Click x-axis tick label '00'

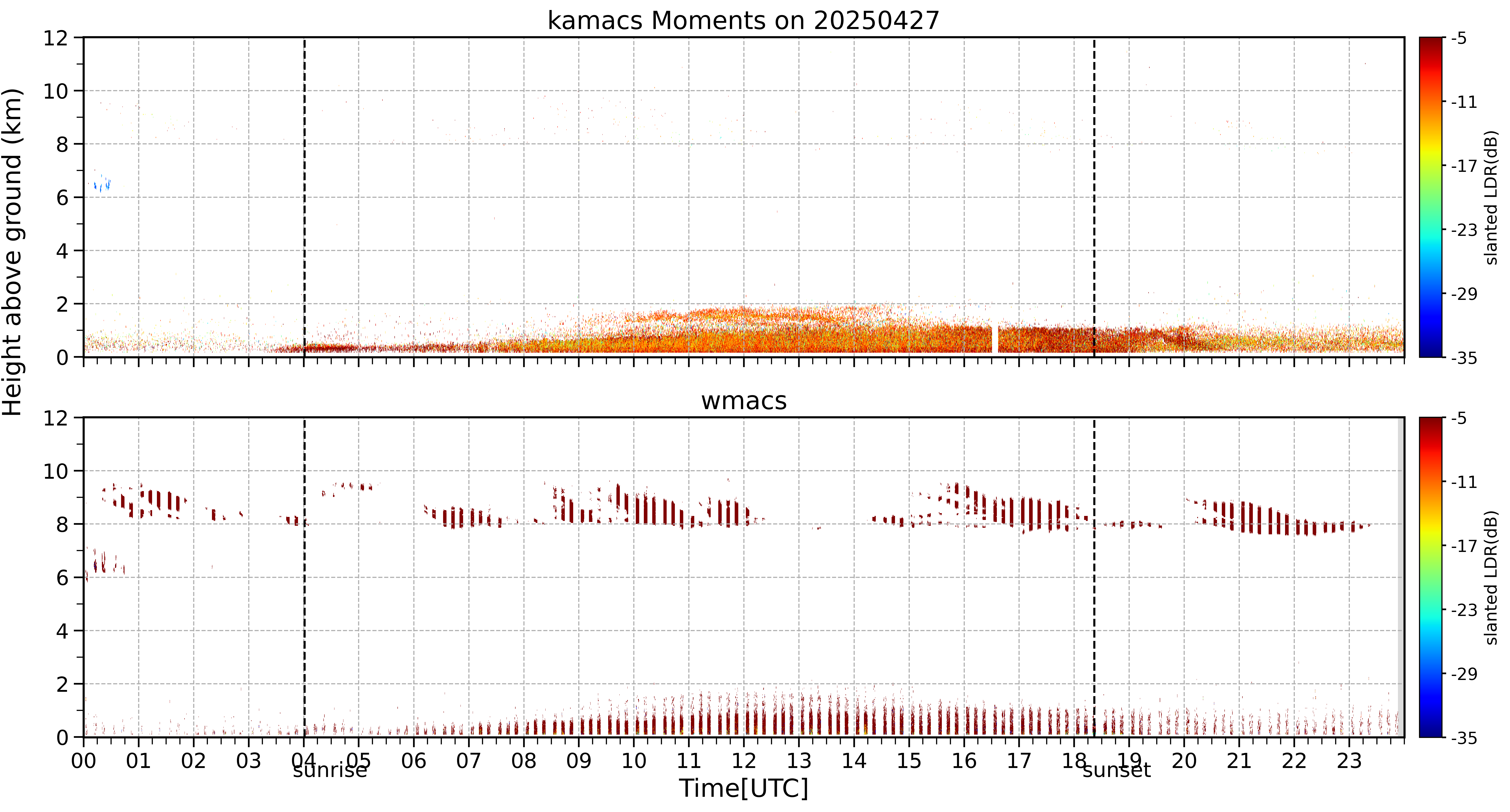(84, 761)
